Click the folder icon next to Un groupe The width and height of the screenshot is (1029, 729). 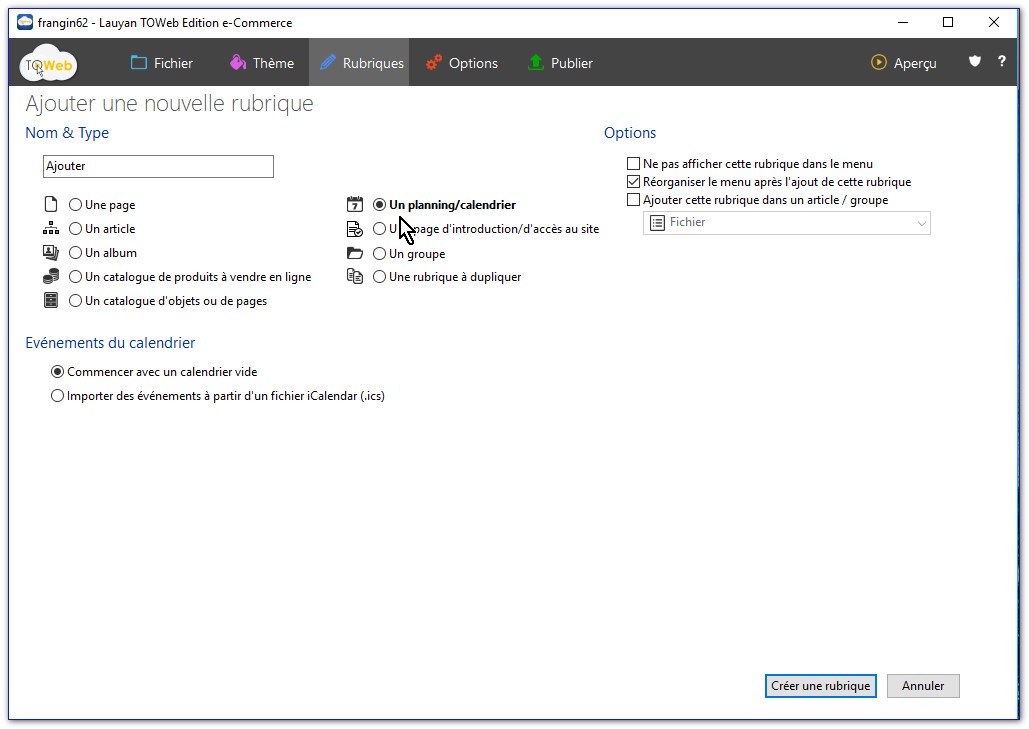click(355, 254)
